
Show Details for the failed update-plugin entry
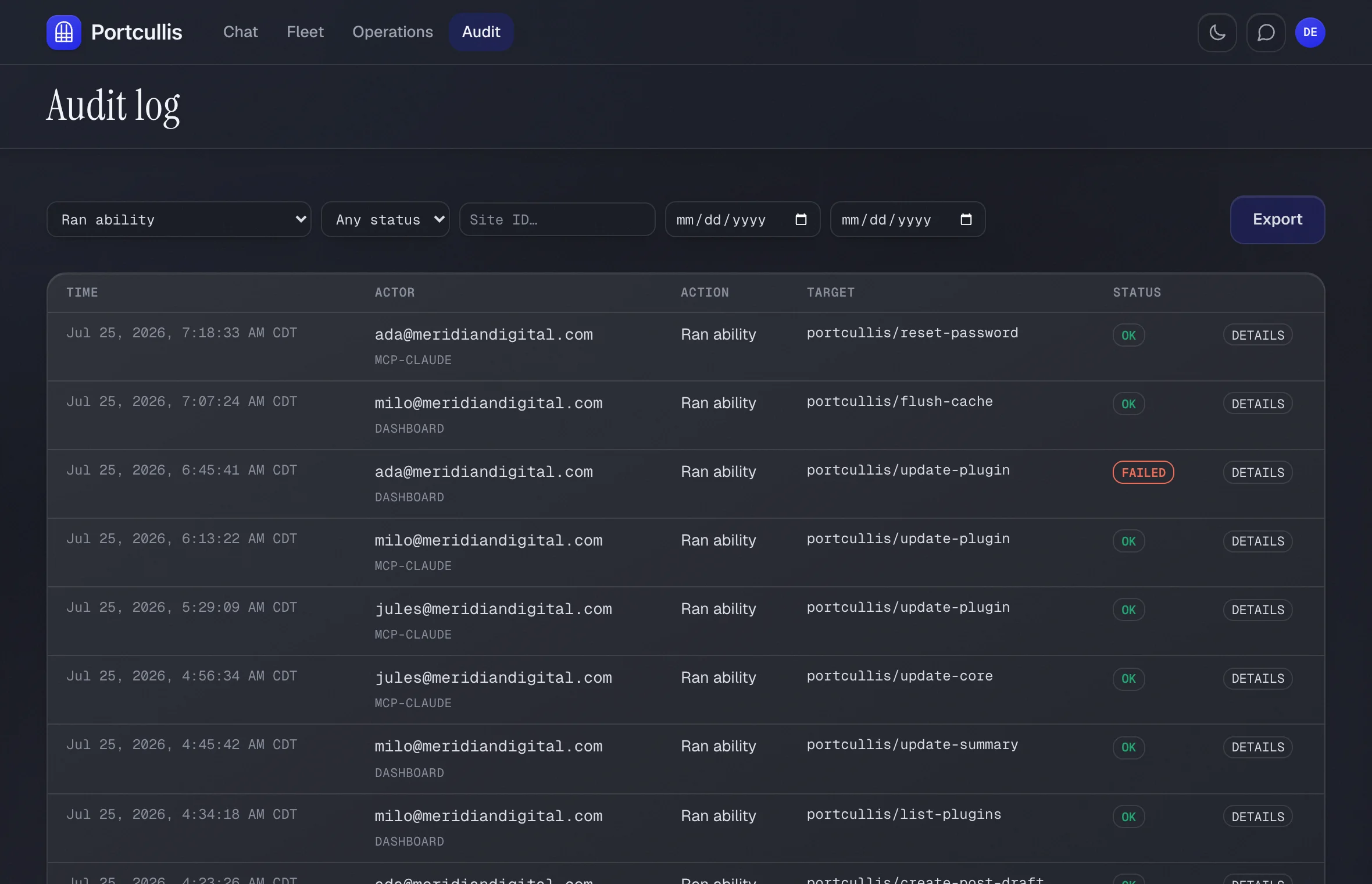[x=1258, y=472]
